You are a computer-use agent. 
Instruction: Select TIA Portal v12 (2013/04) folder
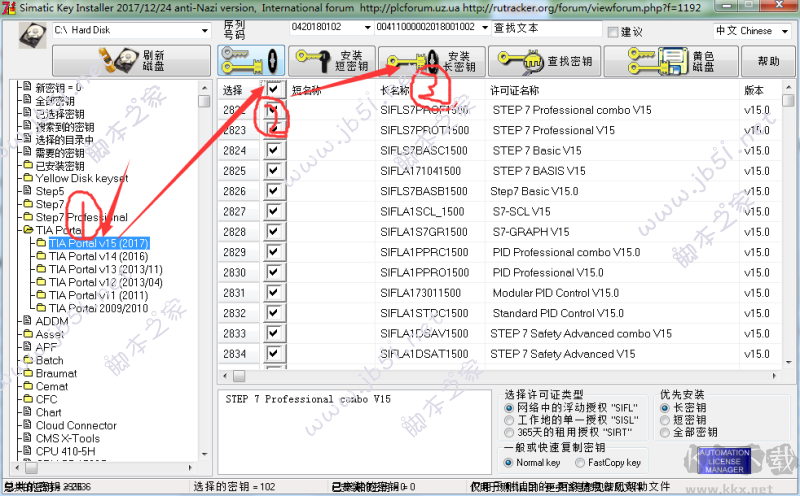106,282
